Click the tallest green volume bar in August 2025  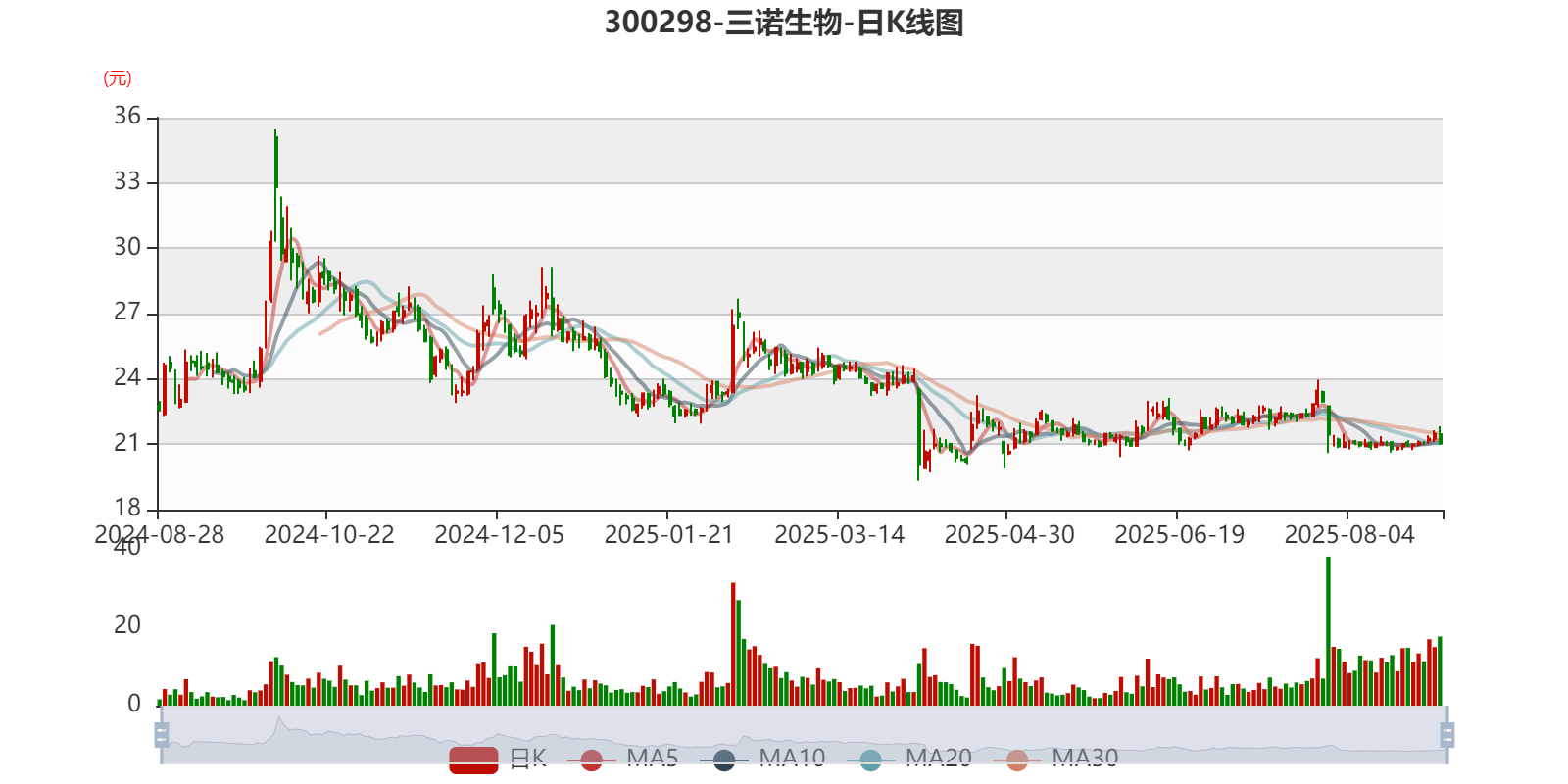point(1328,631)
